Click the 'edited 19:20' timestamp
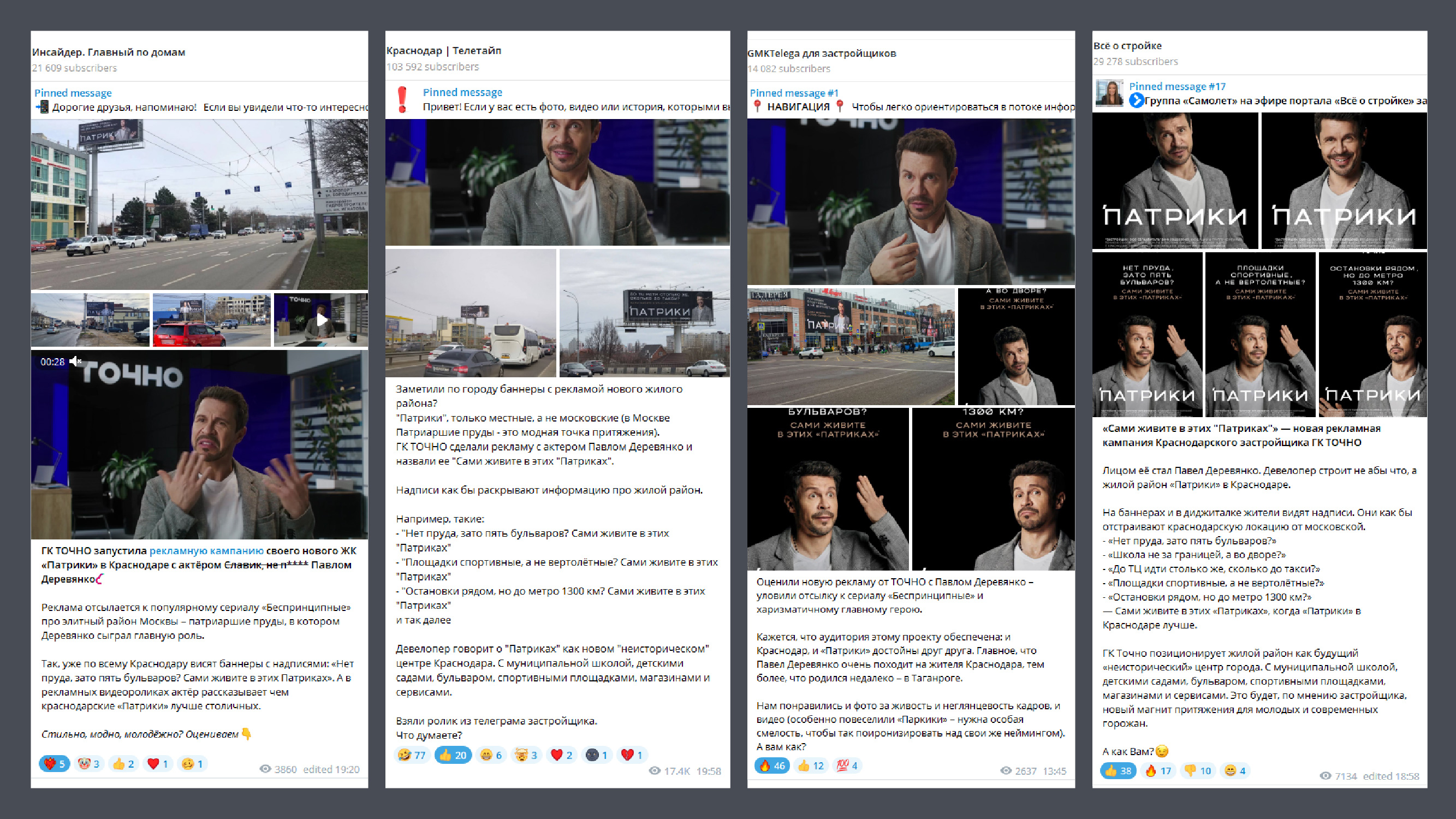Image resolution: width=1456 pixels, height=819 pixels. [x=331, y=769]
